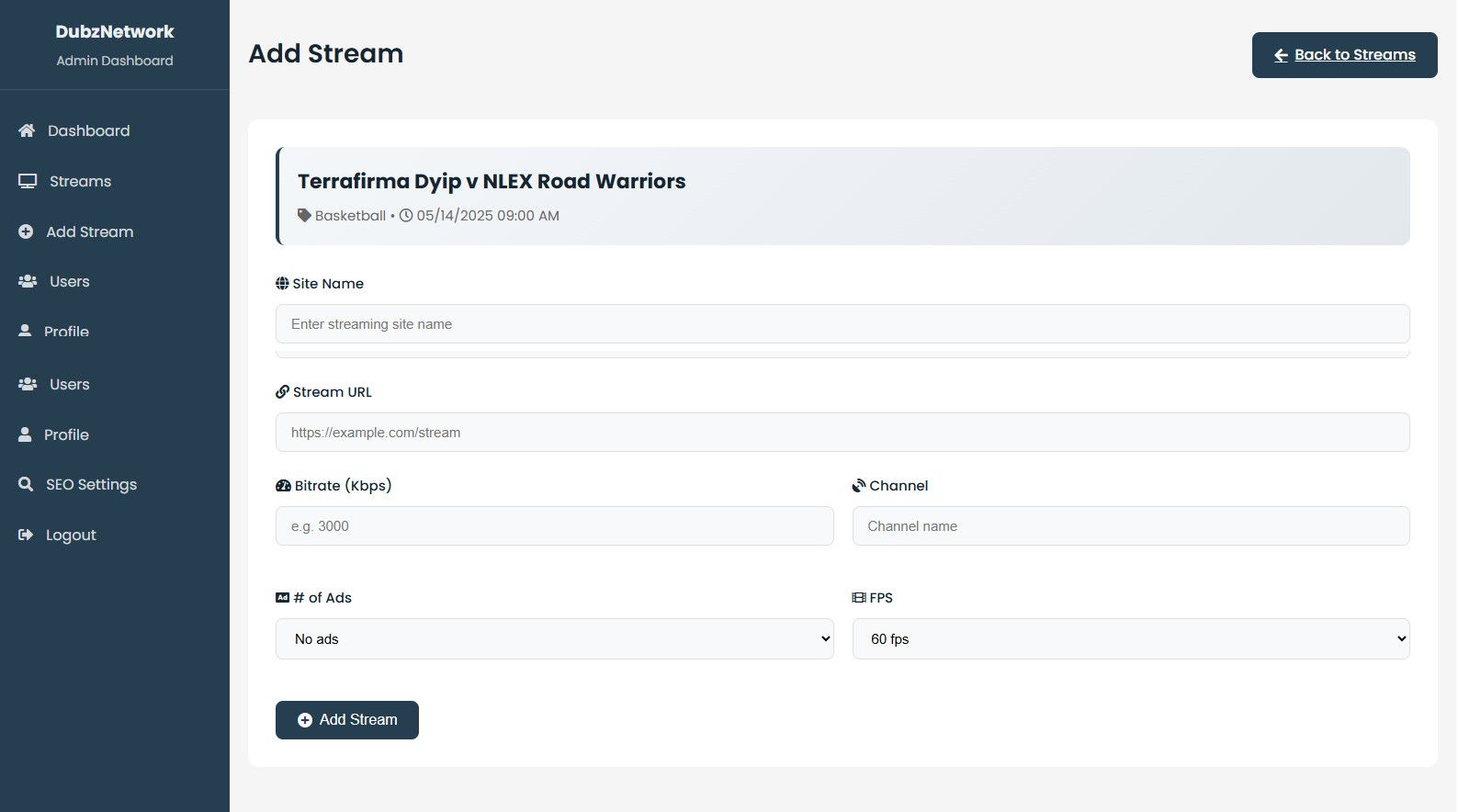Click the Site Name label
This screenshot has width=1458, height=812.
[328, 283]
